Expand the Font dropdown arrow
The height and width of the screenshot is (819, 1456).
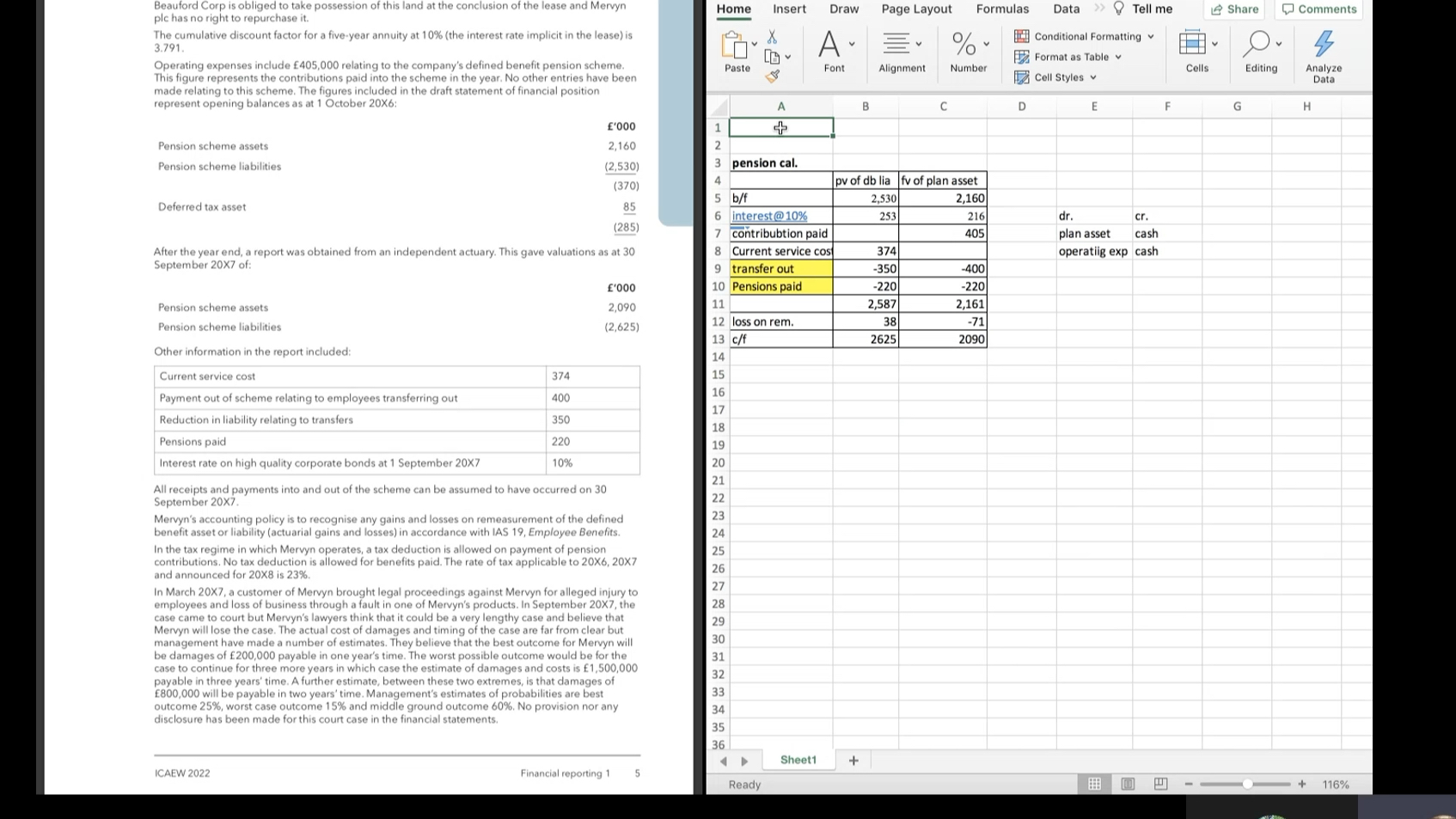pyautogui.click(x=852, y=44)
